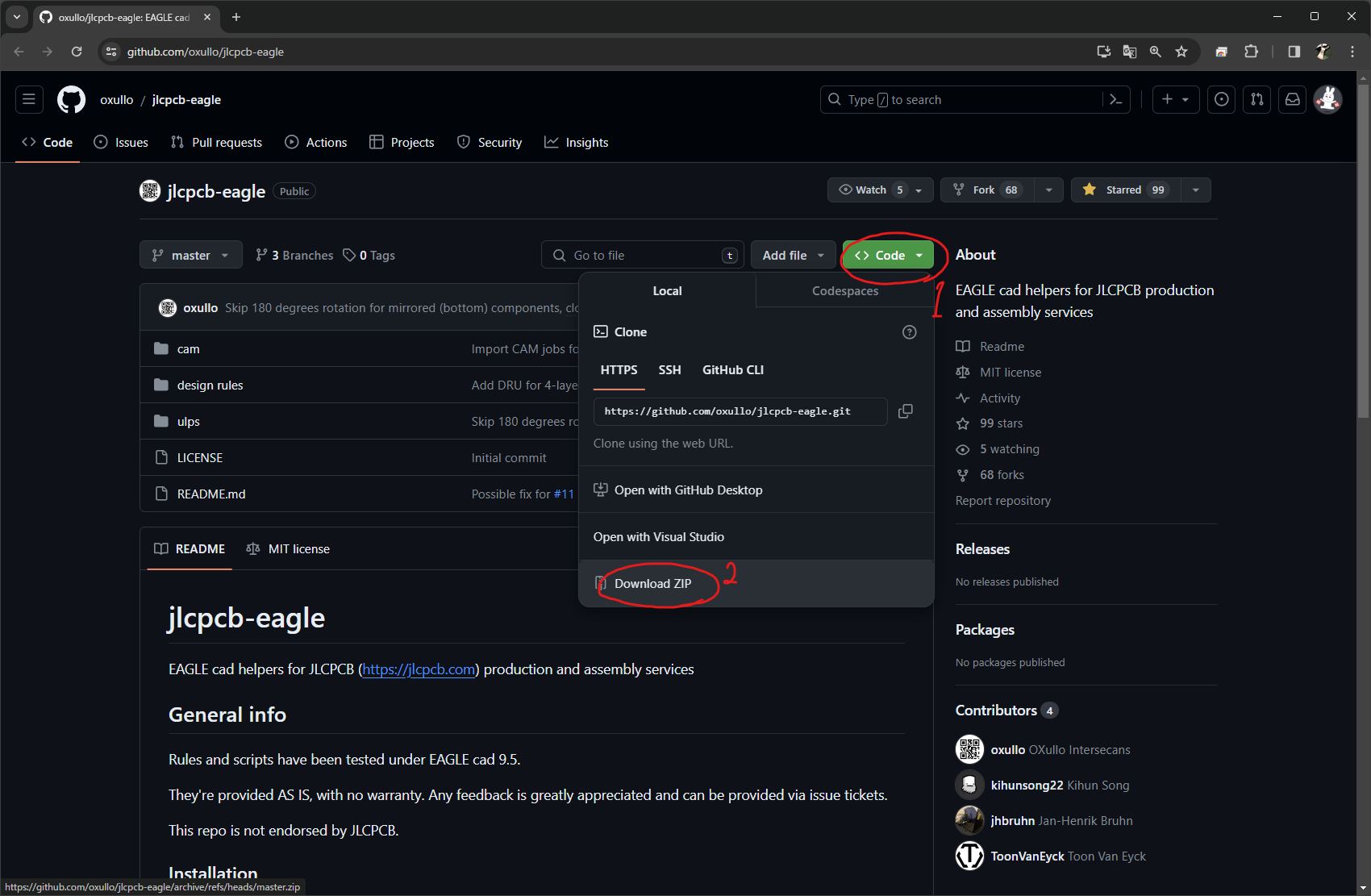Switch clone protocol to SSH

tap(669, 370)
